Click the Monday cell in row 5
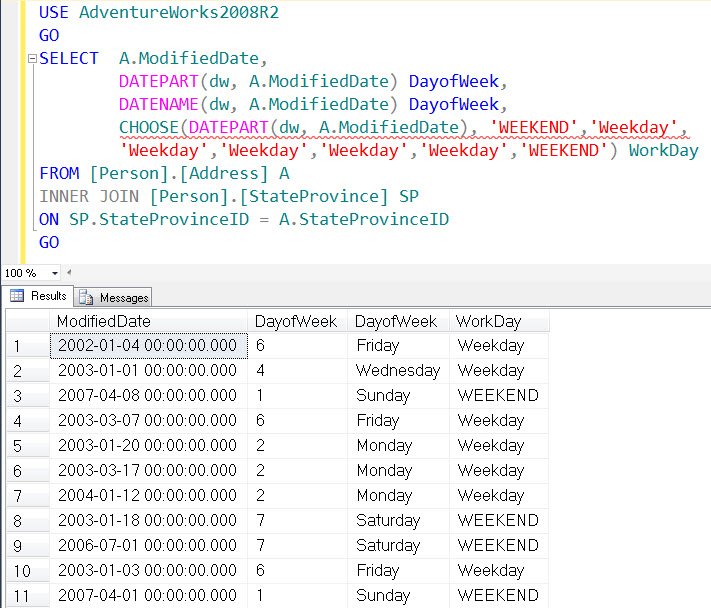Screen dimensions: 711x608 [x=398, y=446]
